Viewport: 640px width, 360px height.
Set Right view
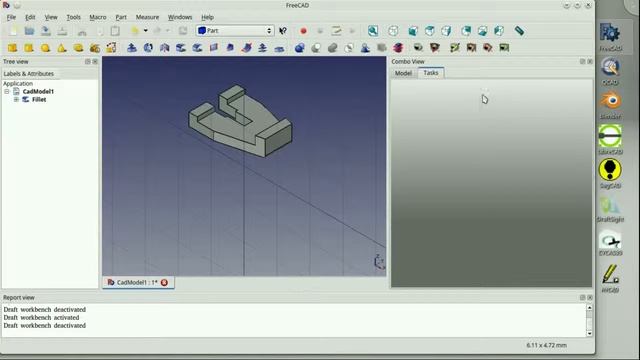point(446,31)
